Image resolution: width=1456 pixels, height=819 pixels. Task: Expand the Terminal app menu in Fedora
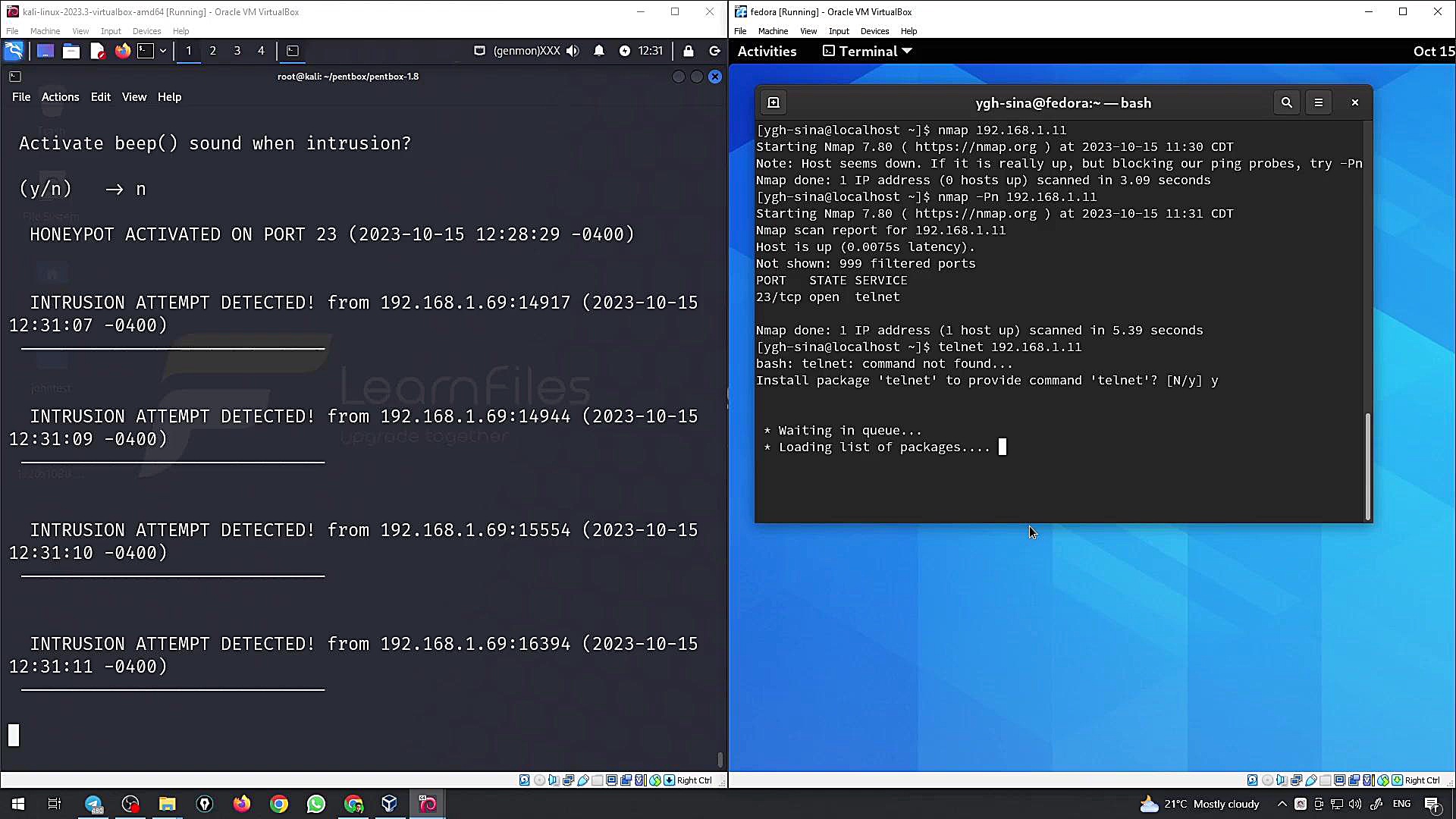(x=868, y=51)
